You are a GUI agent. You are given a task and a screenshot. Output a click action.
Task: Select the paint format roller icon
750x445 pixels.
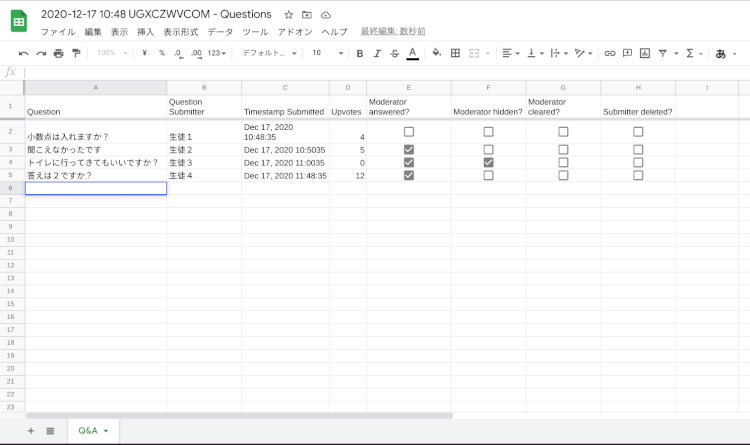tap(75, 53)
